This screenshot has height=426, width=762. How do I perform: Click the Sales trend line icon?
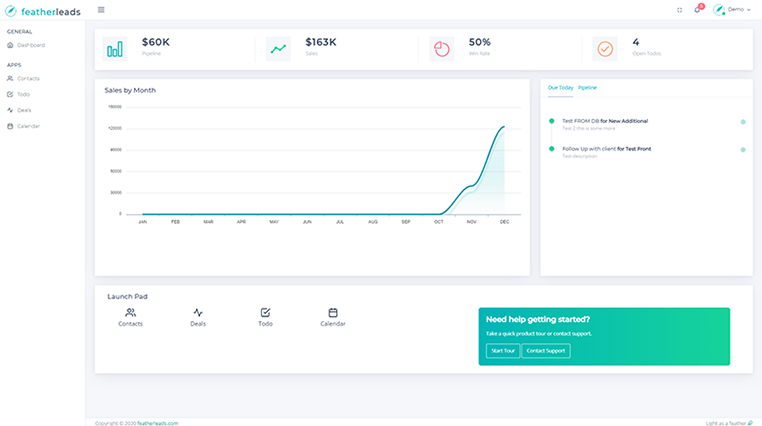click(278, 48)
